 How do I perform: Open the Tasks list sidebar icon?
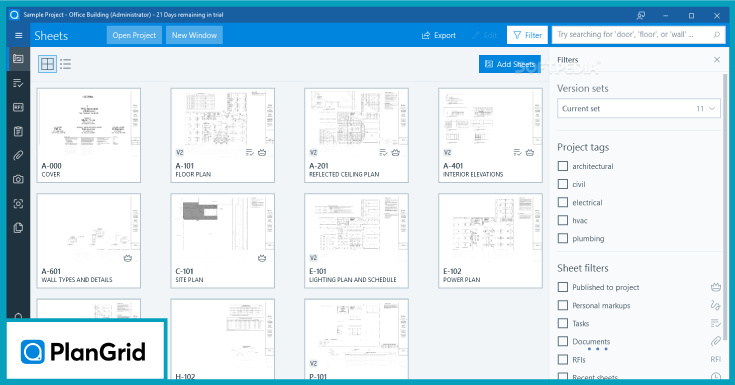(18, 83)
